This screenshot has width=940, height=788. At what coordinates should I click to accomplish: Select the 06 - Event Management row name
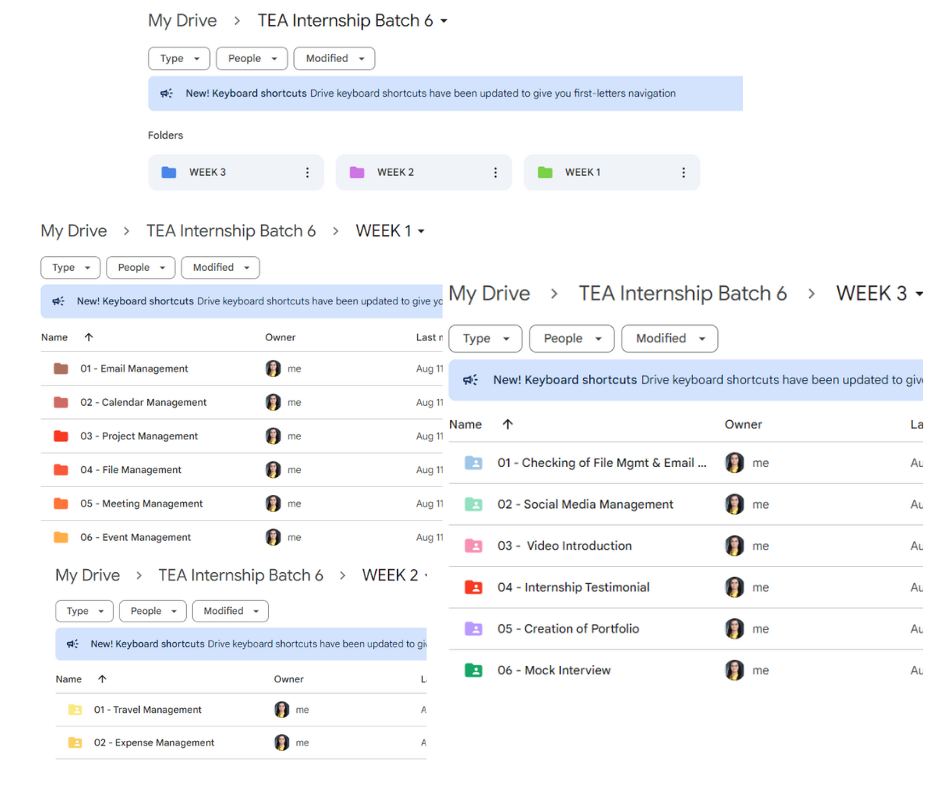point(135,537)
